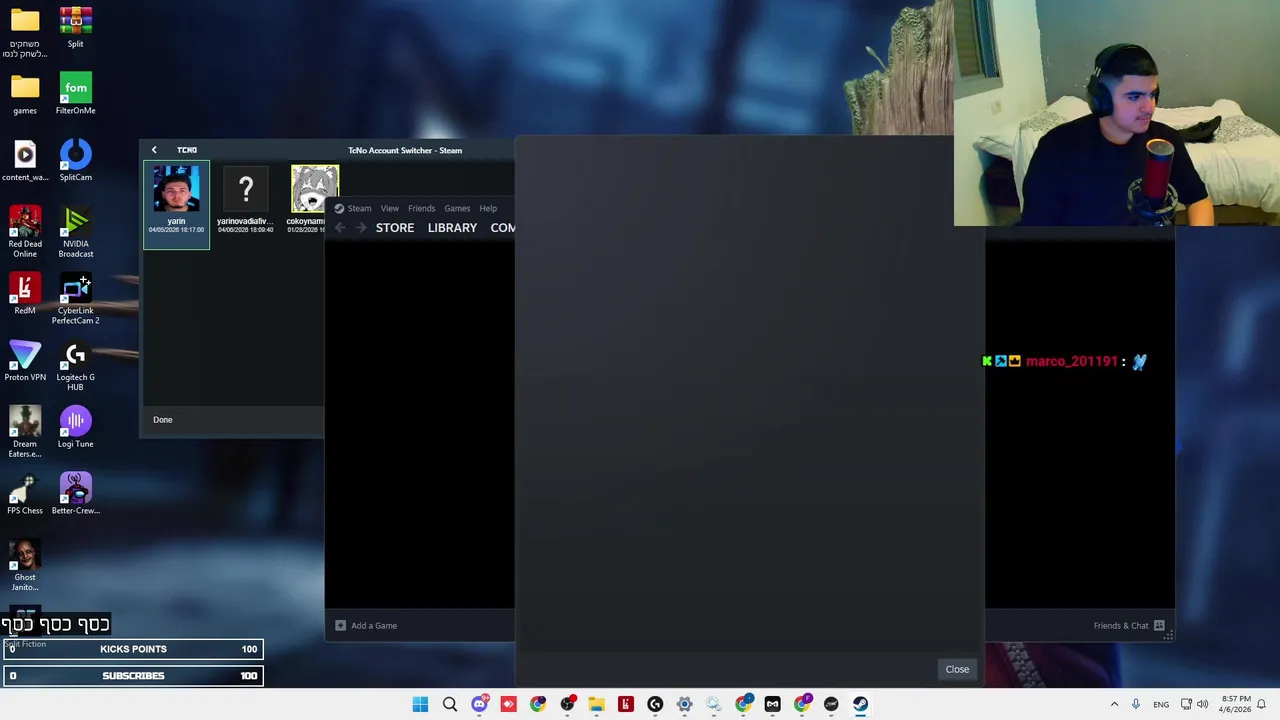
Task: Open OBS Studio from the taskbar
Action: pyautogui.click(x=568, y=704)
